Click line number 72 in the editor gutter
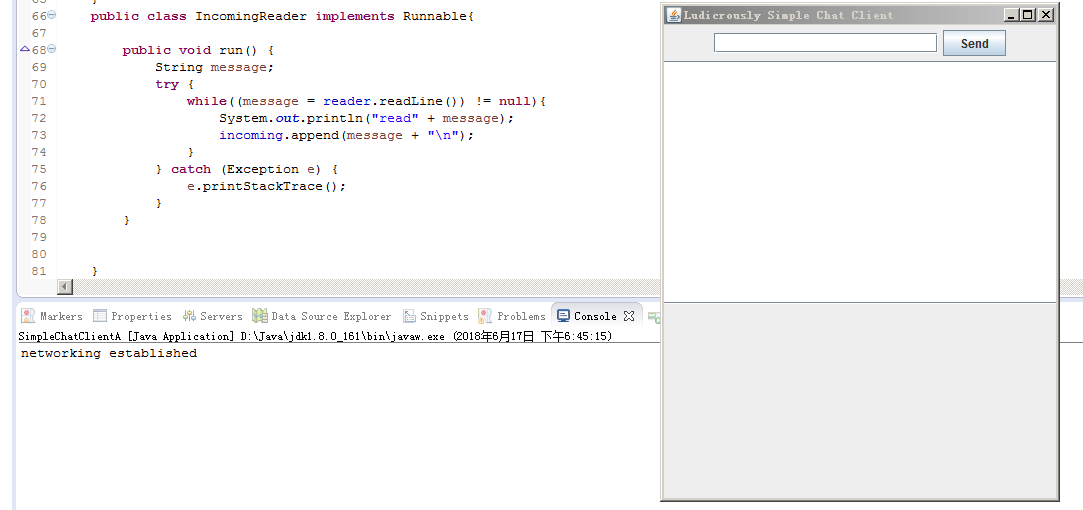The width and height of the screenshot is (1083, 510). click(39, 118)
